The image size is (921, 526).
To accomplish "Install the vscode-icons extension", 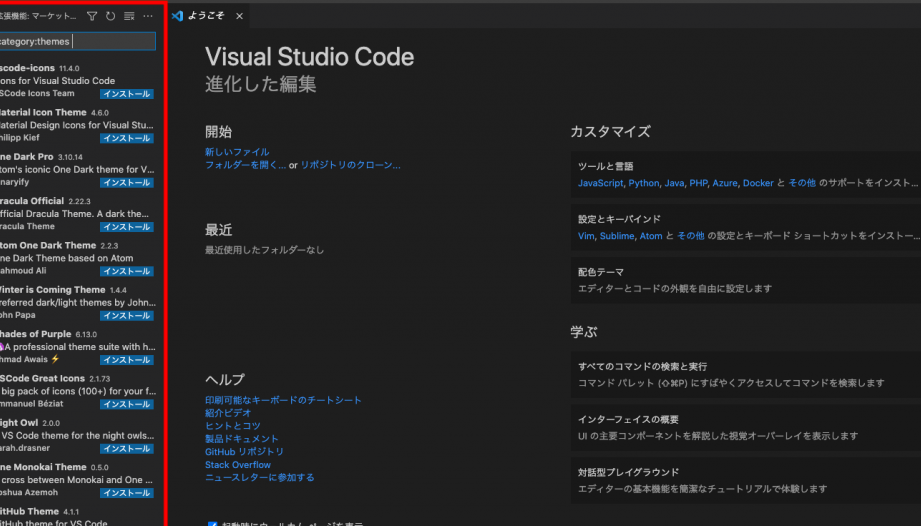I will (x=127, y=94).
